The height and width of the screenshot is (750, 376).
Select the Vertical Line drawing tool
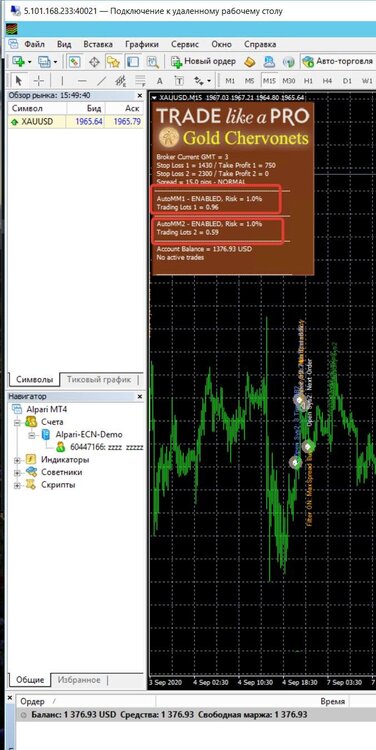62,80
